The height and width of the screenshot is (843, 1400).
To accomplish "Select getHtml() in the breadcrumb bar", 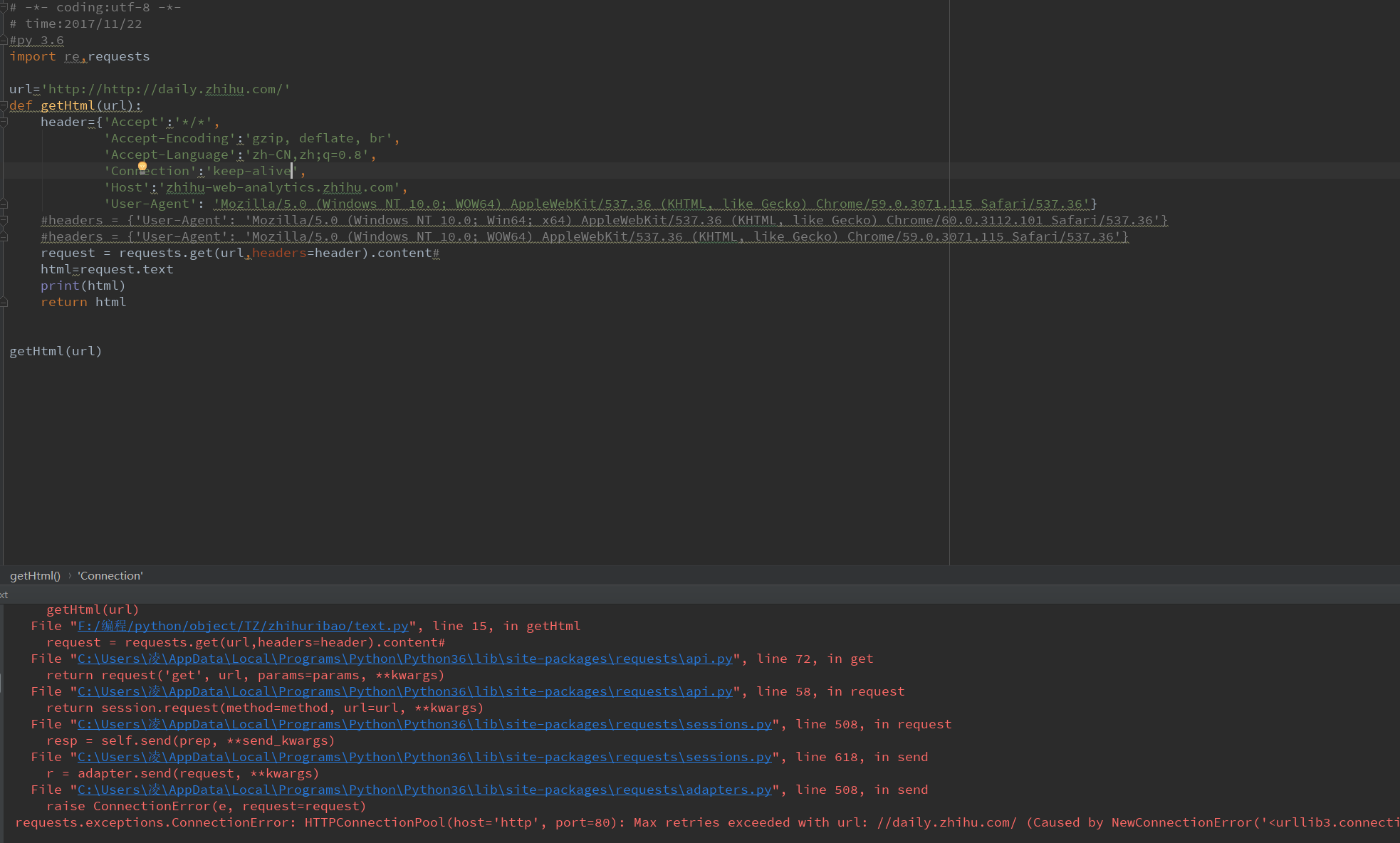I will coord(35,576).
